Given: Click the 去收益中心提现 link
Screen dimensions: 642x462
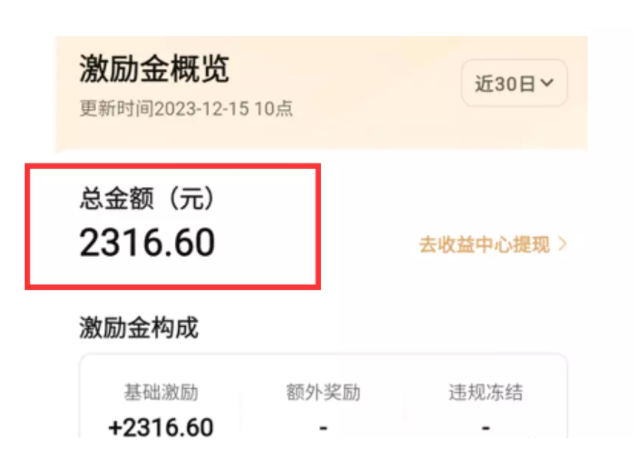Looking at the screenshot, I should (x=484, y=244).
